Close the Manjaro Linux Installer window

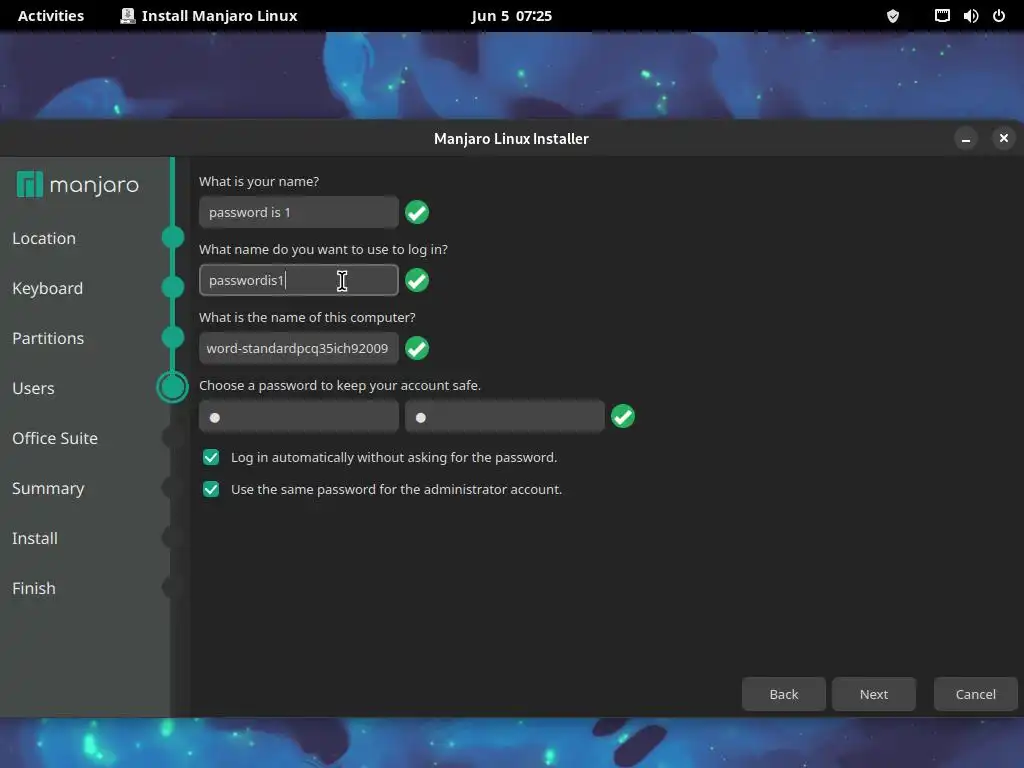[1004, 138]
